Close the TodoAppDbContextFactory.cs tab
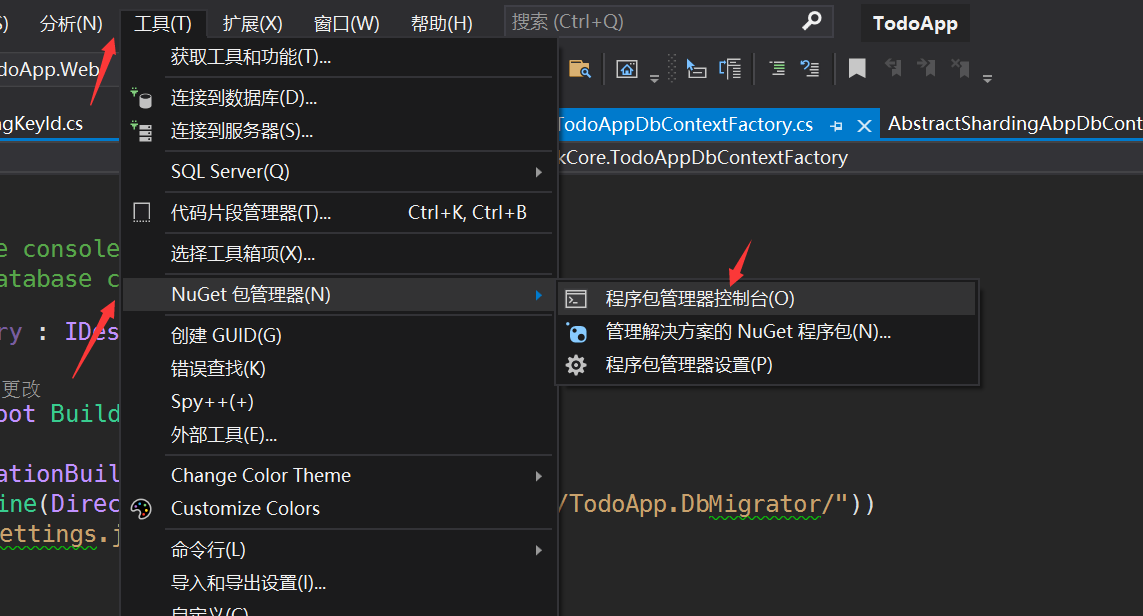Viewport: 1143px width, 616px height. pyautogui.click(x=865, y=126)
